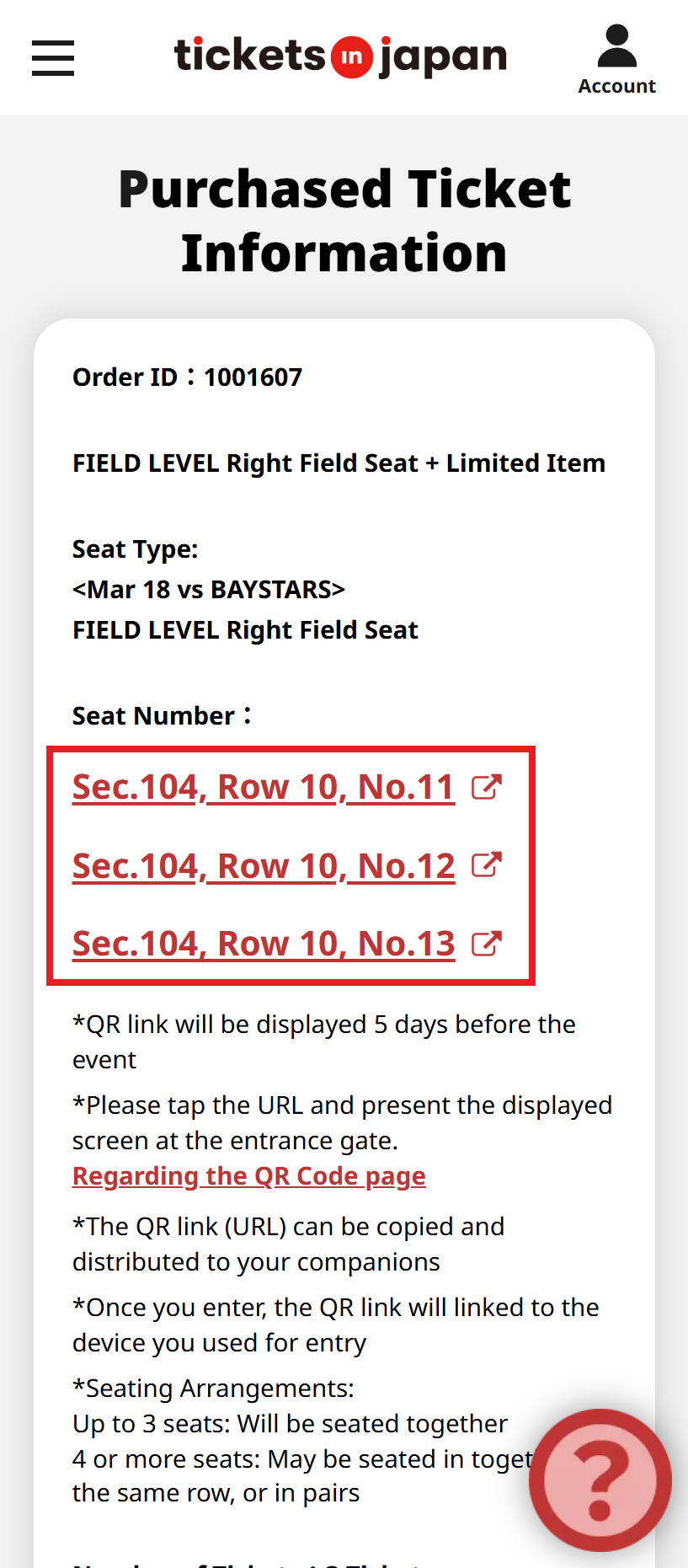Tap the red help question mark button

pyautogui.click(x=600, y=1480)
